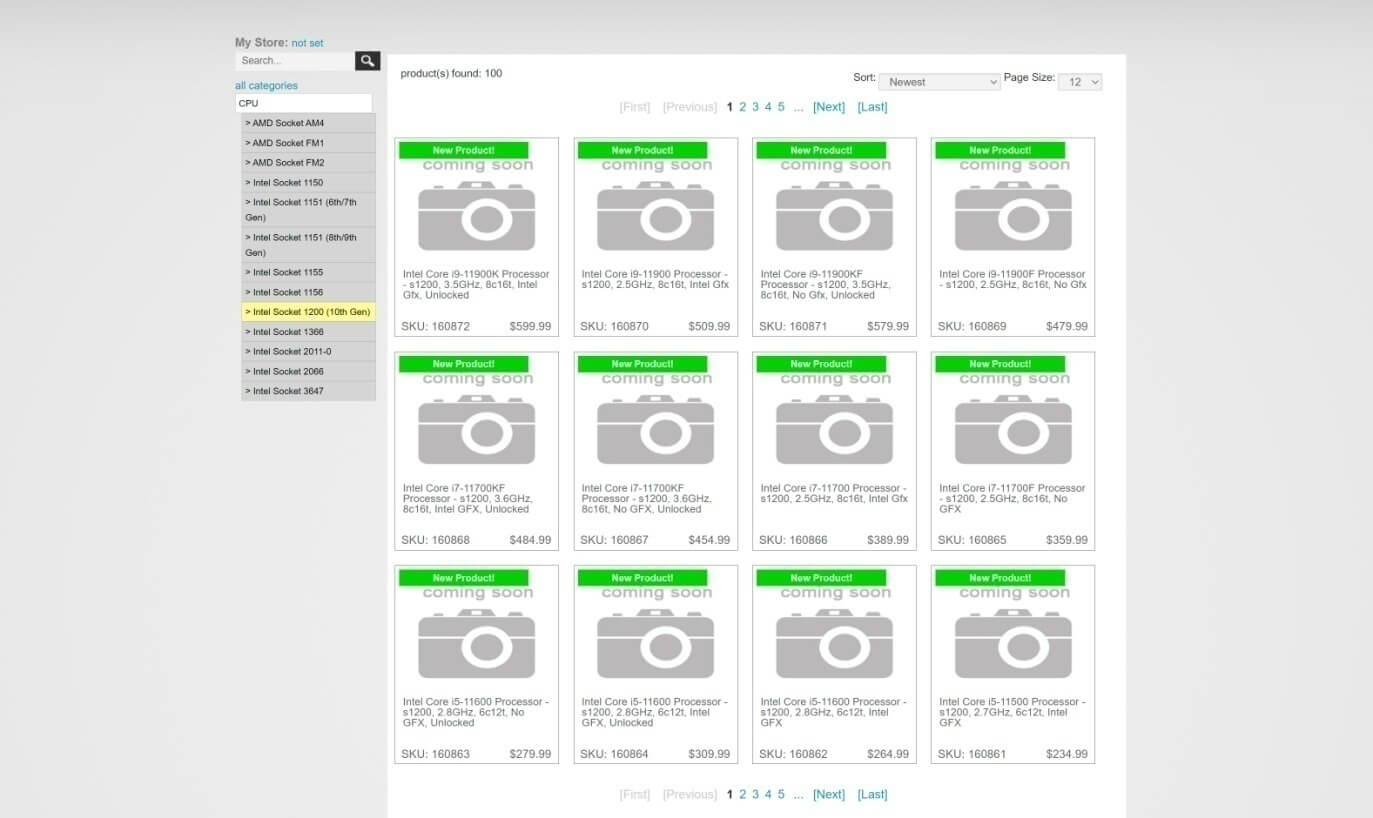Click 'not set' My Store link
This screenshot has width=1373, height=818.
click(x=307, y=43)
